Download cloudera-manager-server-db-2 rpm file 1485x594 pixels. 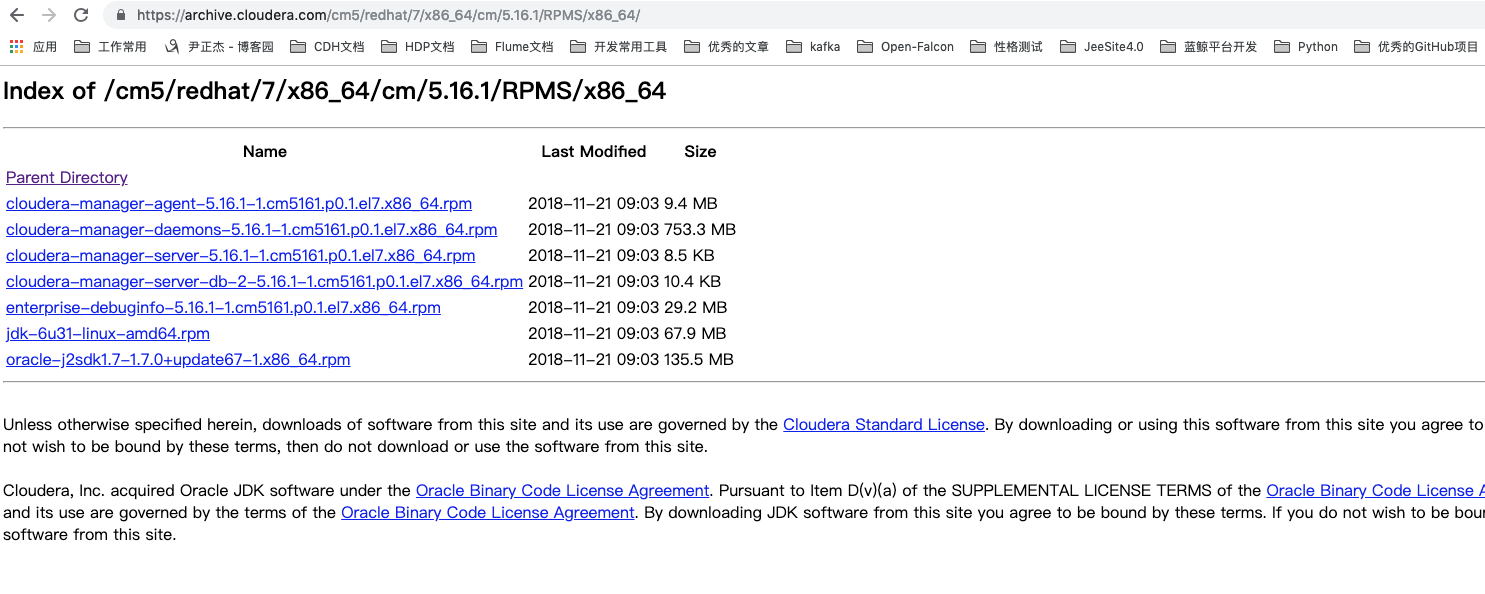(x=264, y=281)
